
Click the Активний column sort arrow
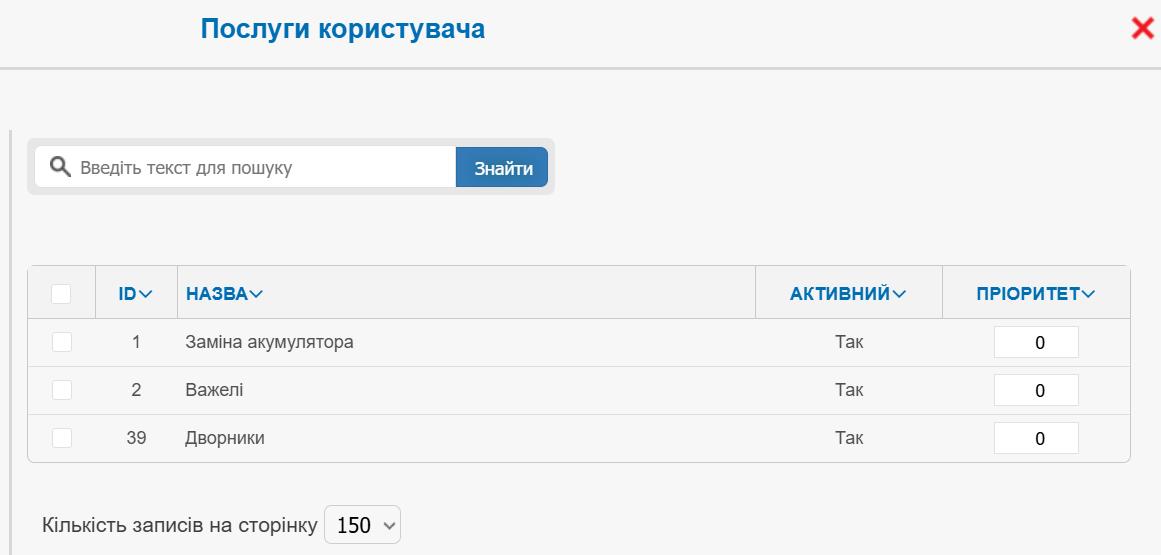click(x=899, y=294)
